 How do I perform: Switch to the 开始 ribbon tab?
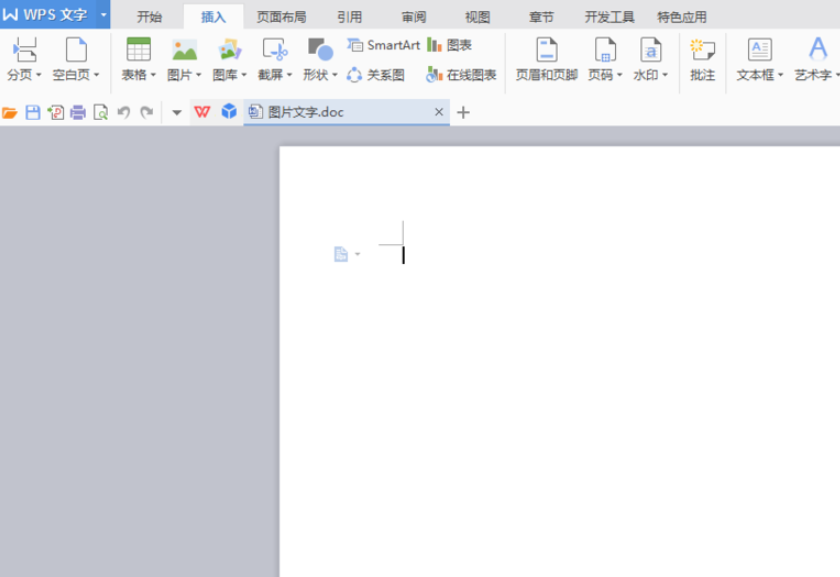149,17
